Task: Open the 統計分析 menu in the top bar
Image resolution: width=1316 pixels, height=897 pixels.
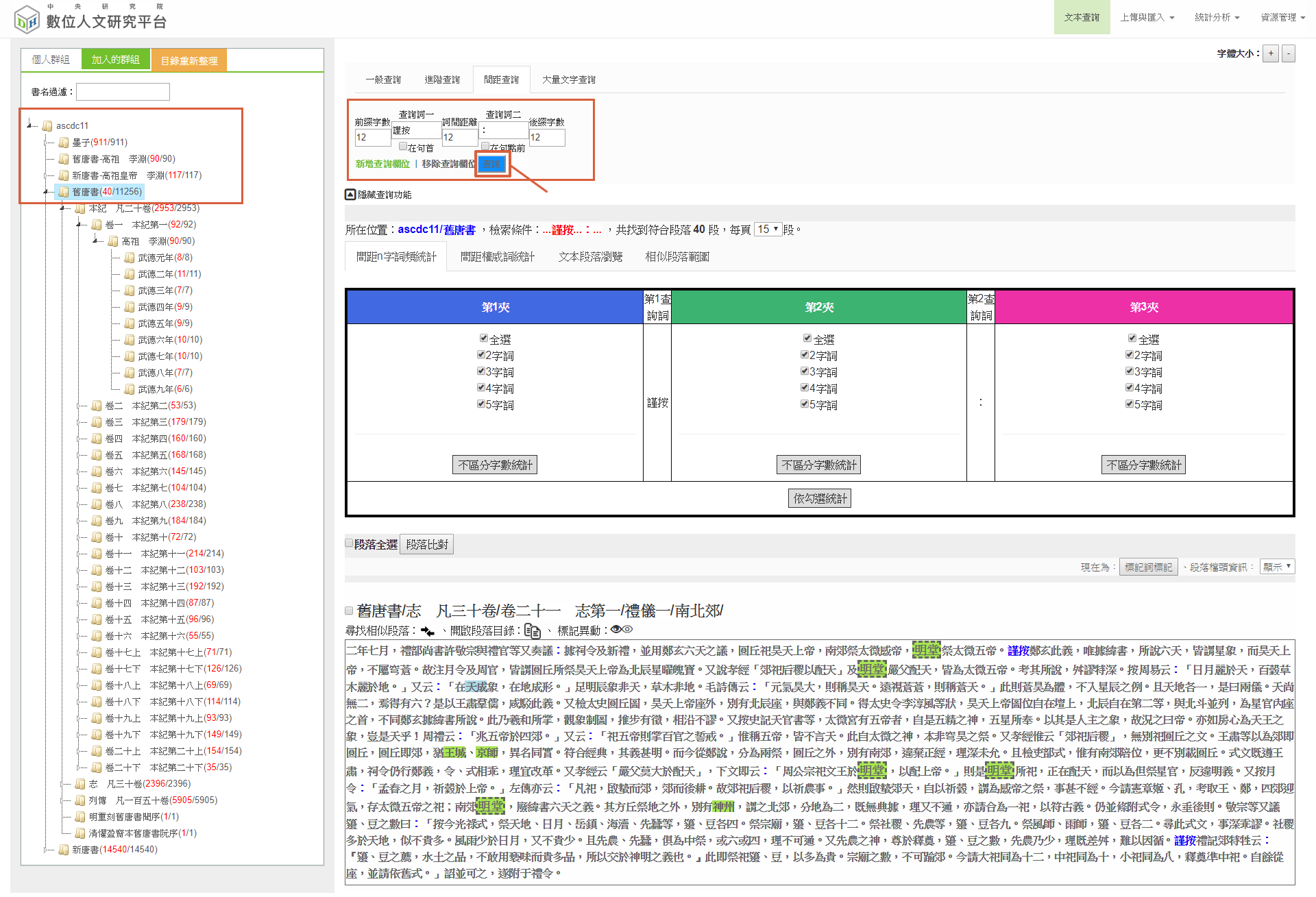Action: (1217, 17)
